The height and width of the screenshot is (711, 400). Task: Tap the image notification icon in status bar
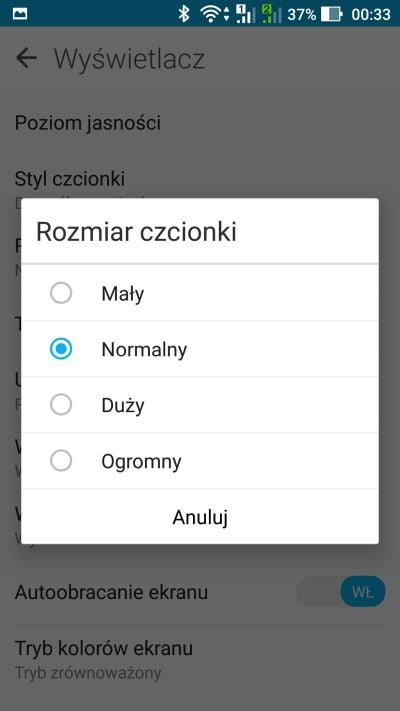pyautogui.click(x=20, y=14)
